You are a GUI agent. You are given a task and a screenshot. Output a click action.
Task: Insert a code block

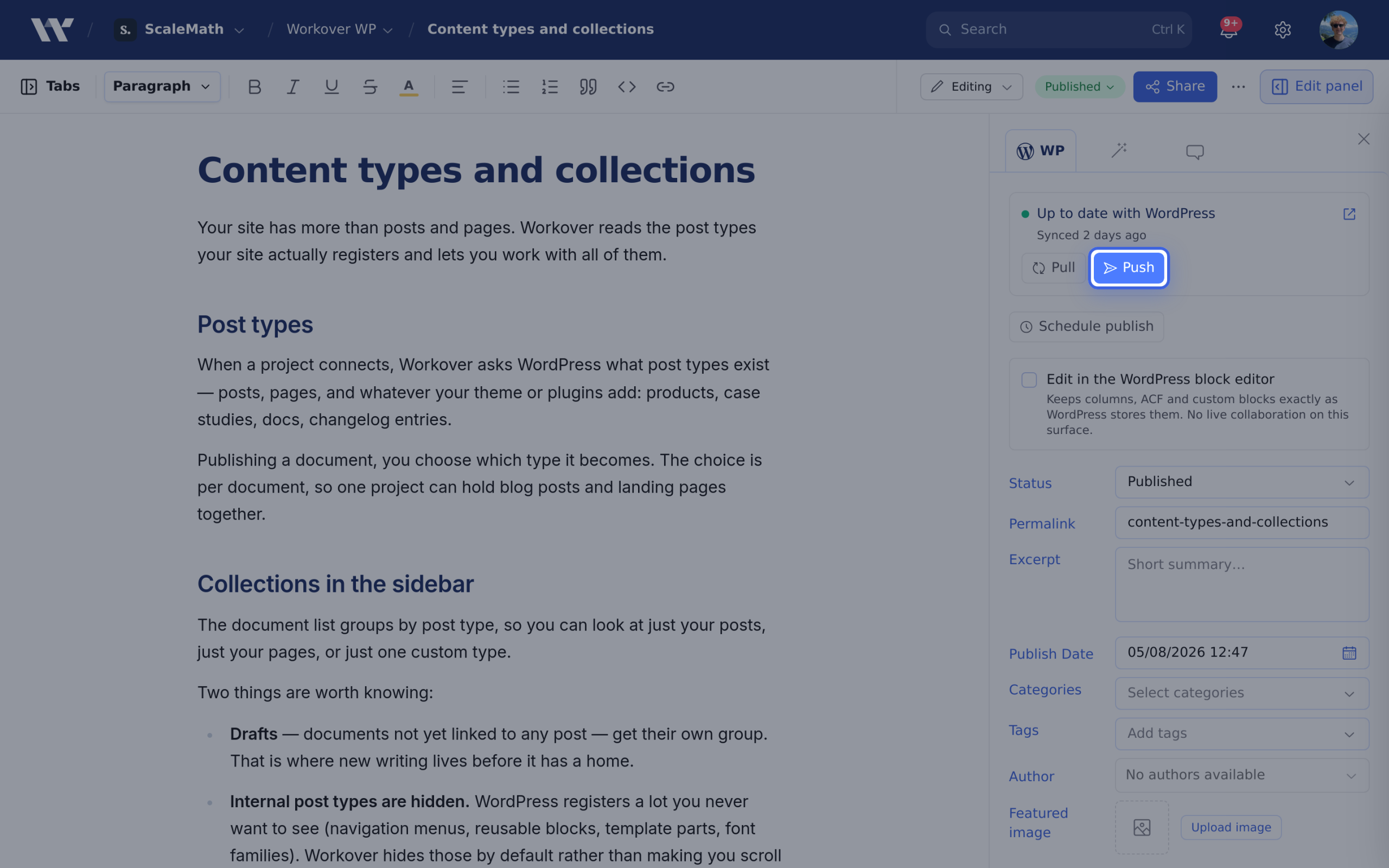[627, 87]
